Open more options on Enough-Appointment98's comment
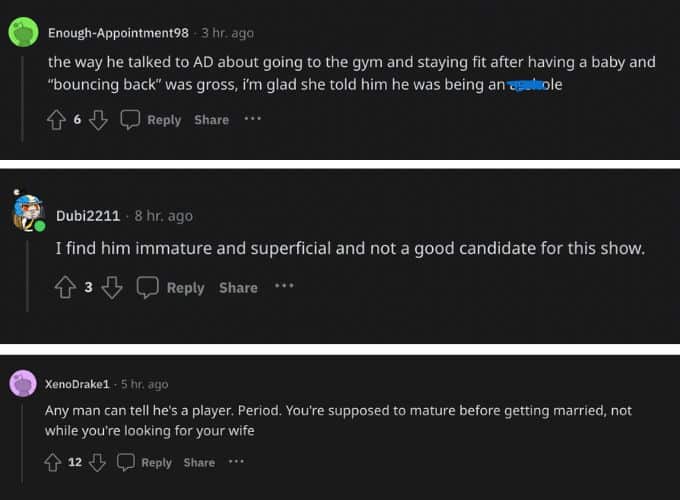 pos(252,119)
